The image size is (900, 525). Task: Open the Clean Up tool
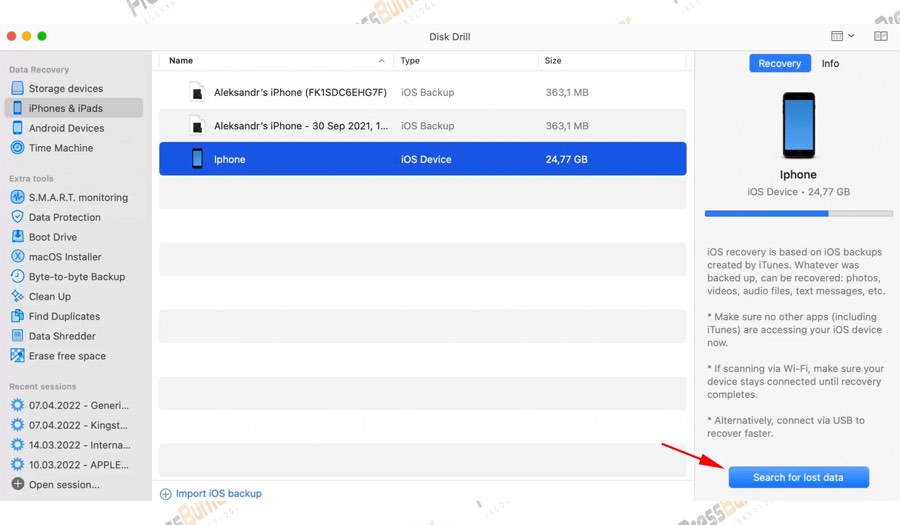pyautogui.click(x=49, y=297)
